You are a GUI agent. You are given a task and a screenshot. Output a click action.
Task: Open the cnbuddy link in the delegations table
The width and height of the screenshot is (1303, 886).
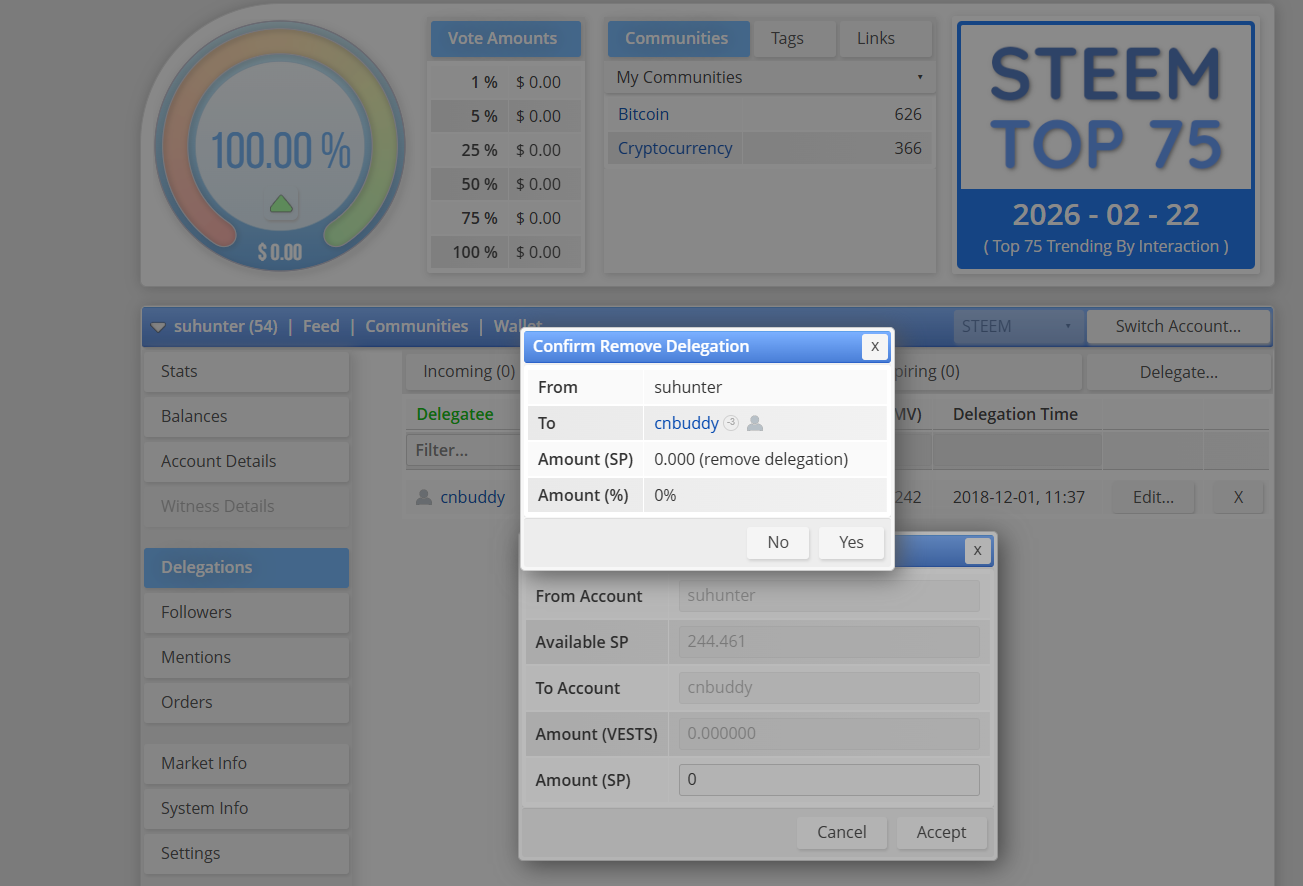point(472,497)
